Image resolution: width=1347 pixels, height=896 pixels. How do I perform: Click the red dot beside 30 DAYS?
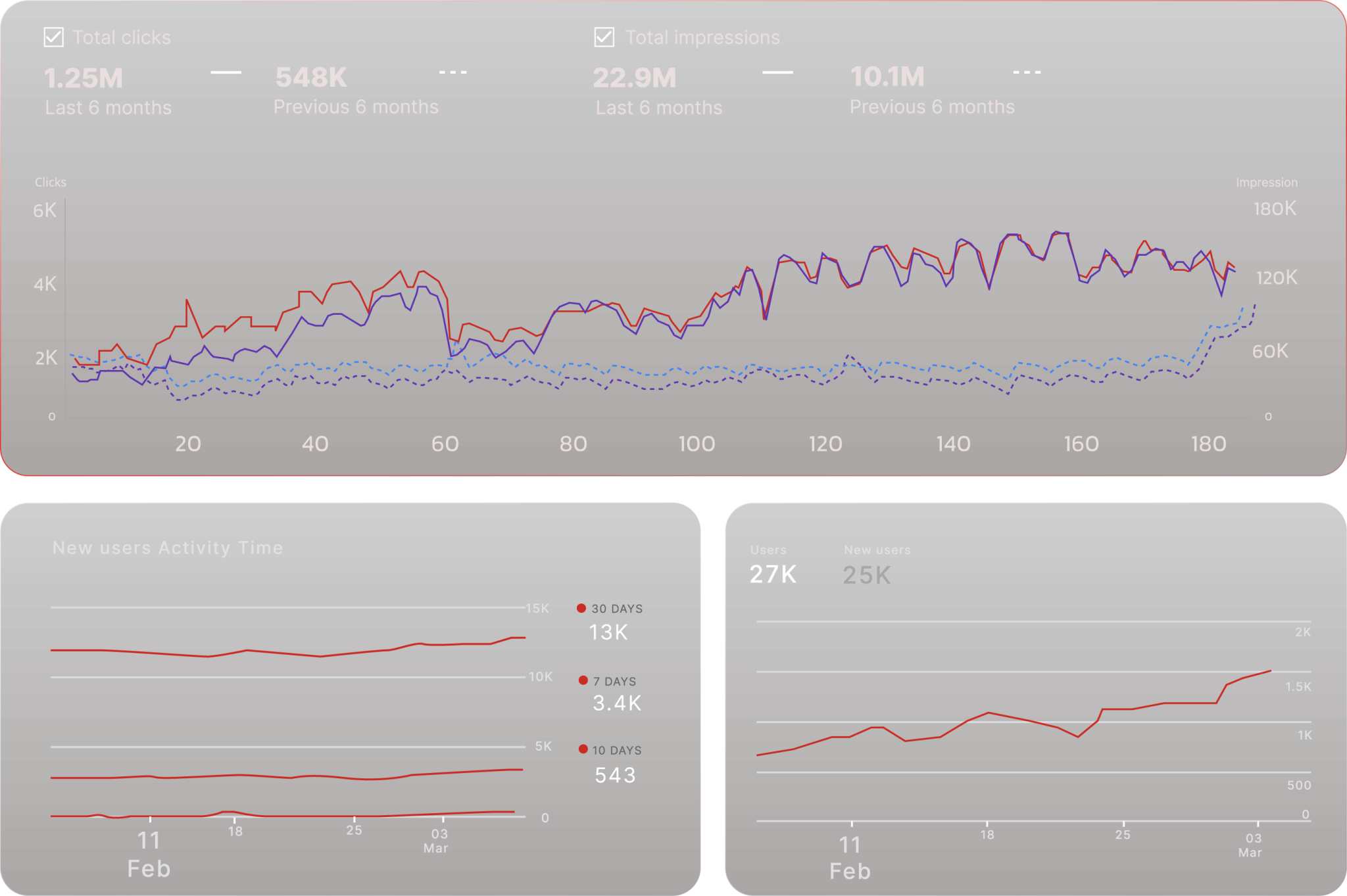pos(581,608)
